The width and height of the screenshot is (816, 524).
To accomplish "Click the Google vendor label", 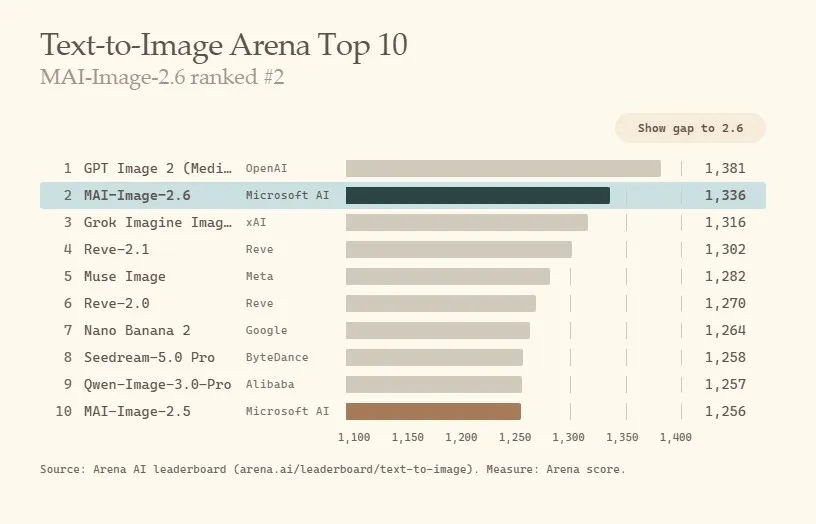I will coord(266,330).
